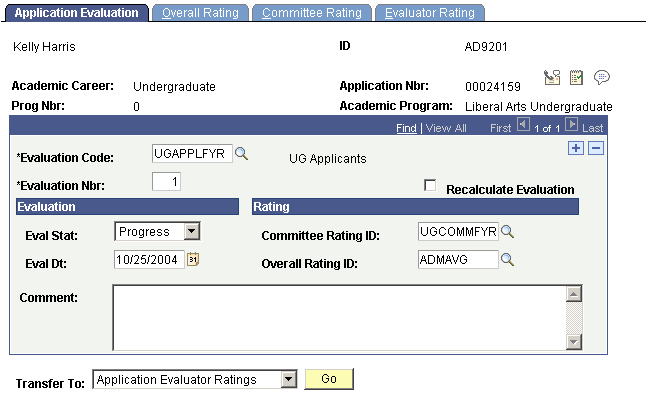Select the application number 00024159
The image size is (646, 396).
493,87
